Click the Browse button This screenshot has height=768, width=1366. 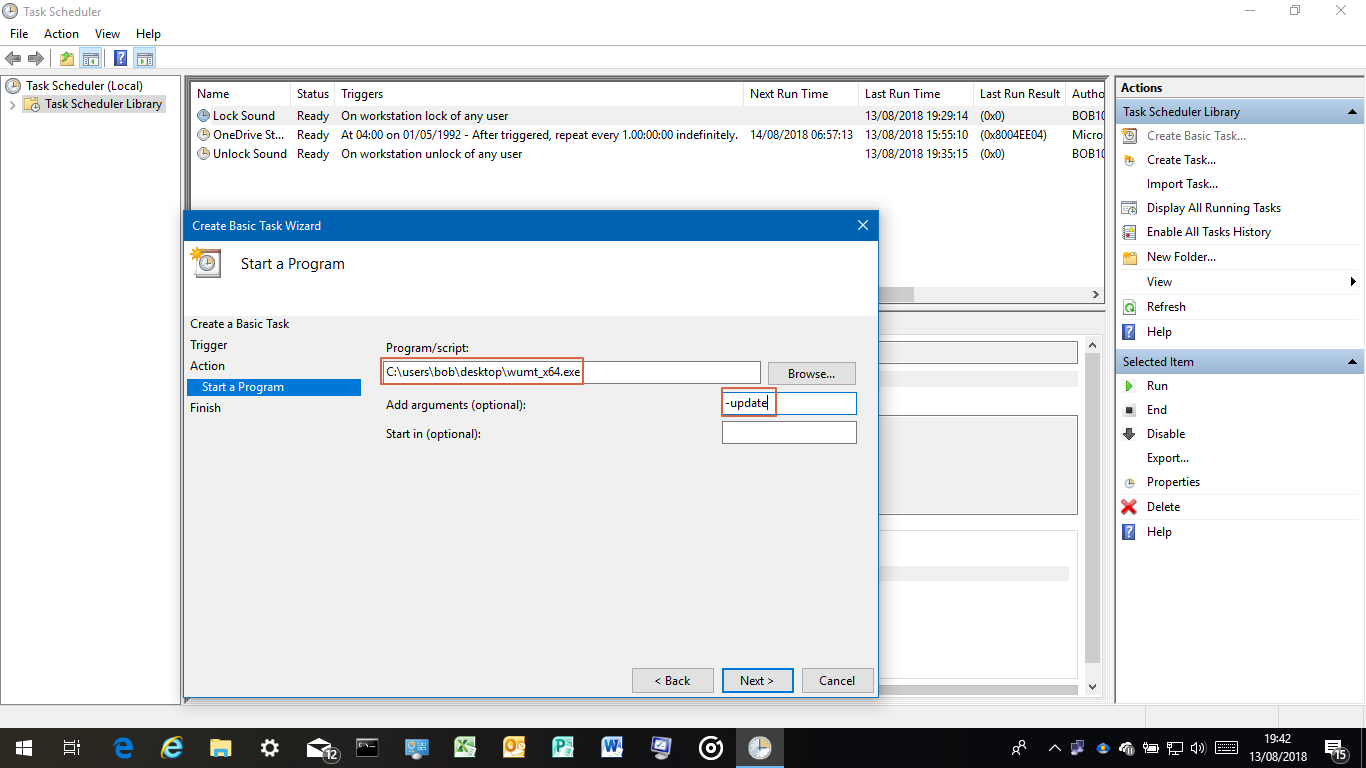(811, 374)
